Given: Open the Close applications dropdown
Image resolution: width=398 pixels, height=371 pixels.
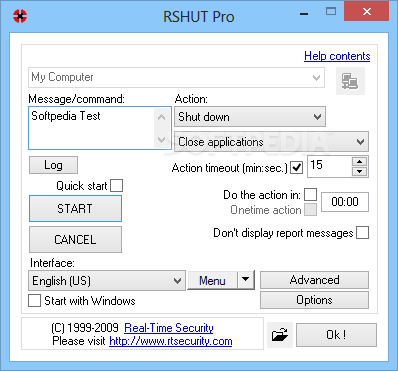Looking at the screenshot, I should point(271,142).
